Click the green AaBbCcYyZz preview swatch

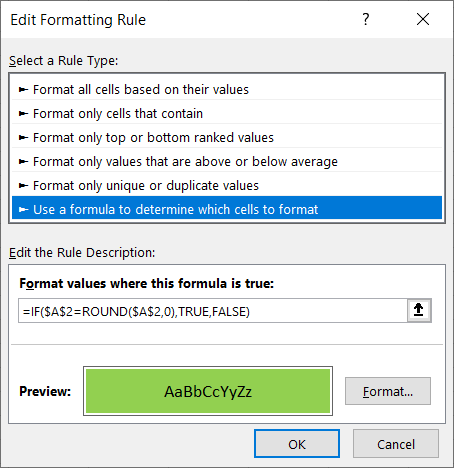tap(208, 391)
